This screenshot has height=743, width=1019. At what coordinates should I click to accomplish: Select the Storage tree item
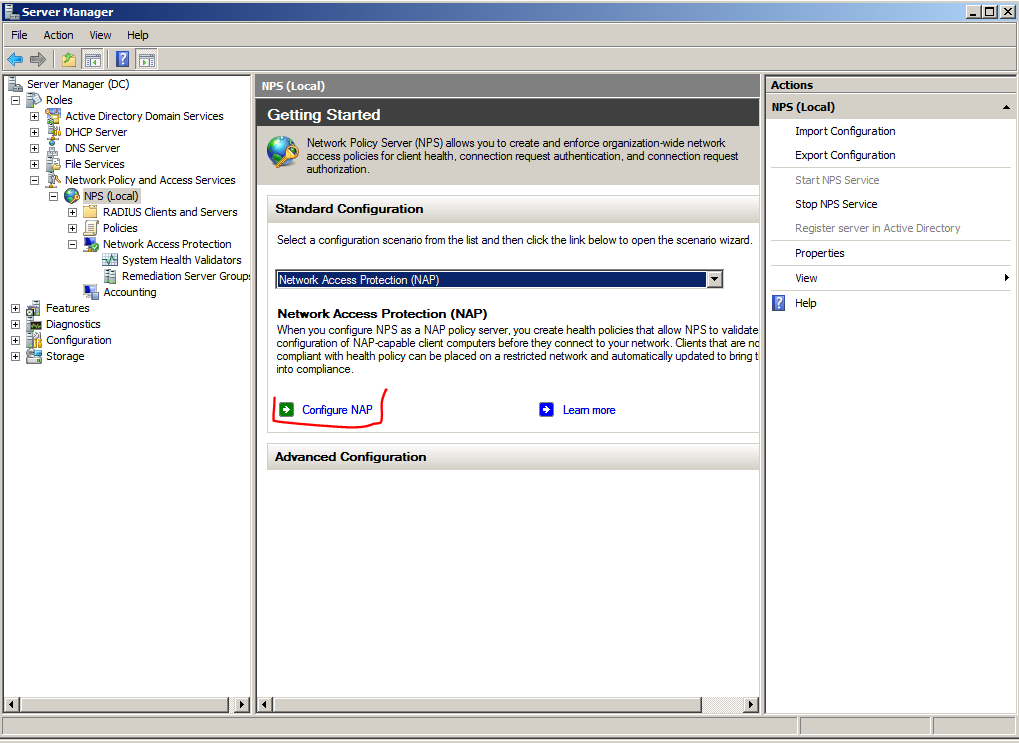point(65,356)
